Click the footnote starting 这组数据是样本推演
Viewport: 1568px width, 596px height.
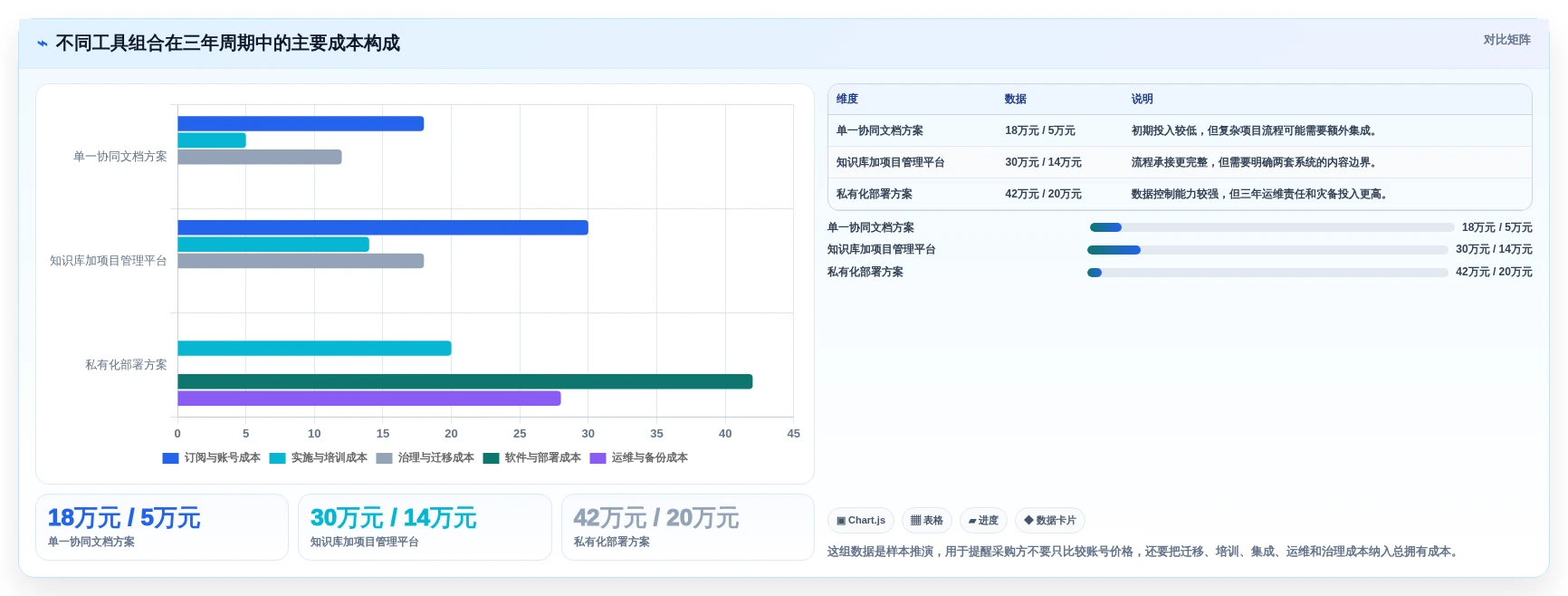(1145, 552)
